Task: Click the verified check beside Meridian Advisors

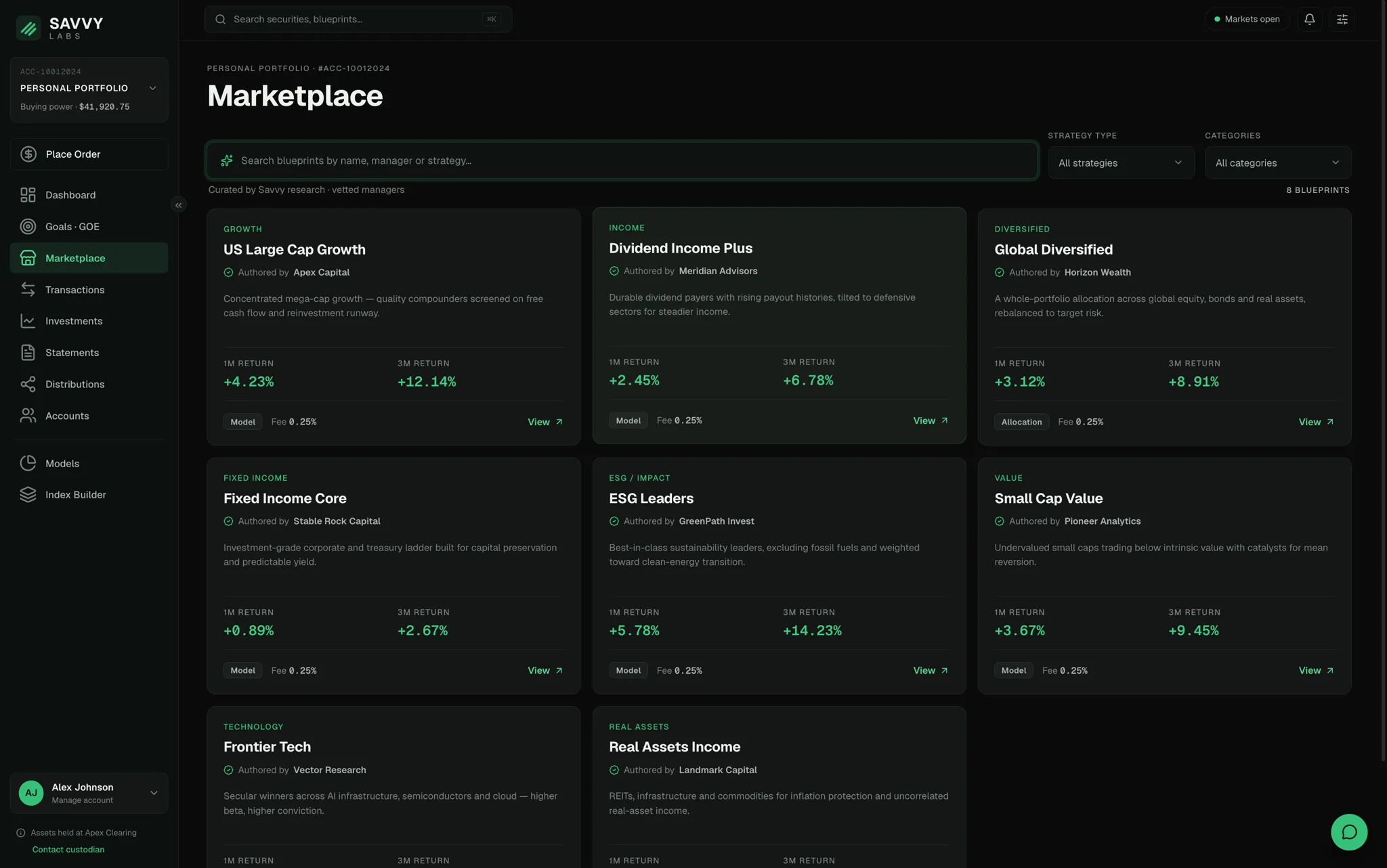Action: (614, 272)
